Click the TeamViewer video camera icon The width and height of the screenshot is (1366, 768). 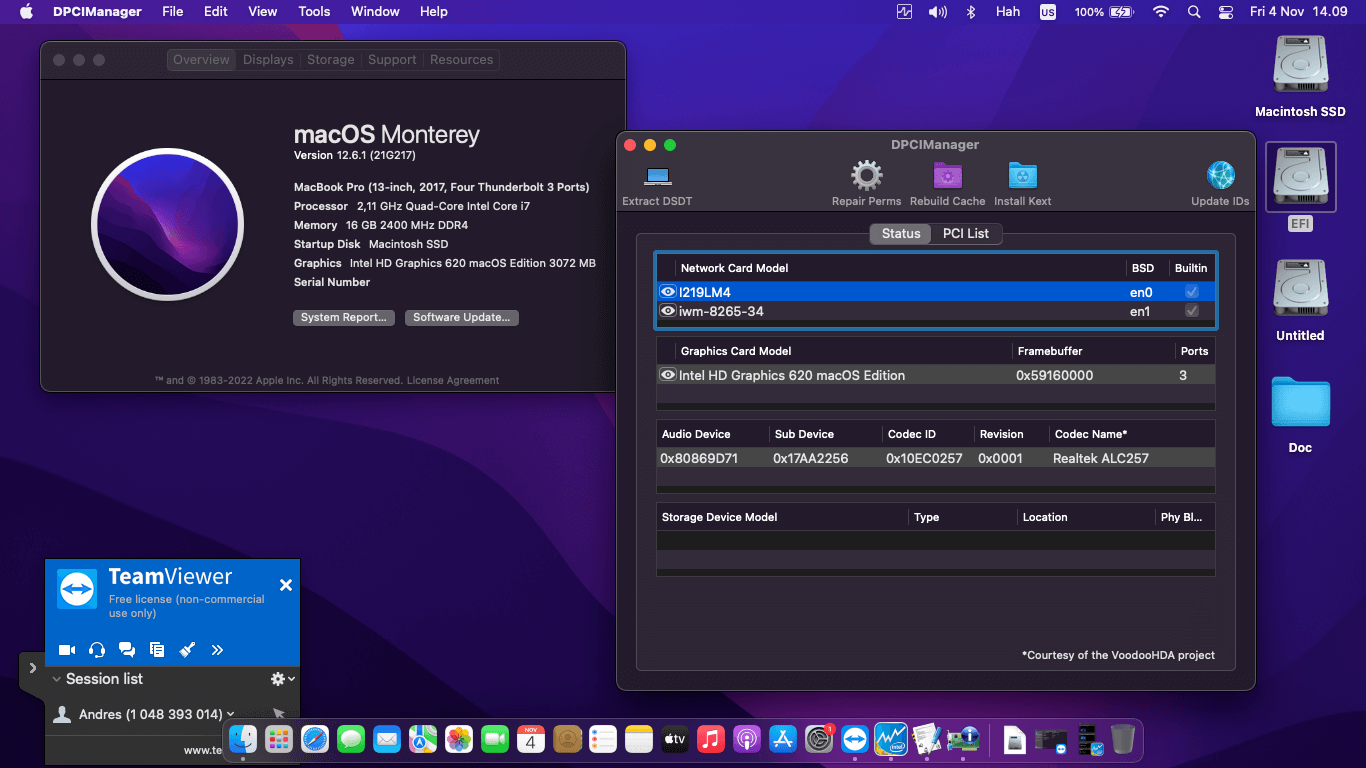[x=66, y=649]
